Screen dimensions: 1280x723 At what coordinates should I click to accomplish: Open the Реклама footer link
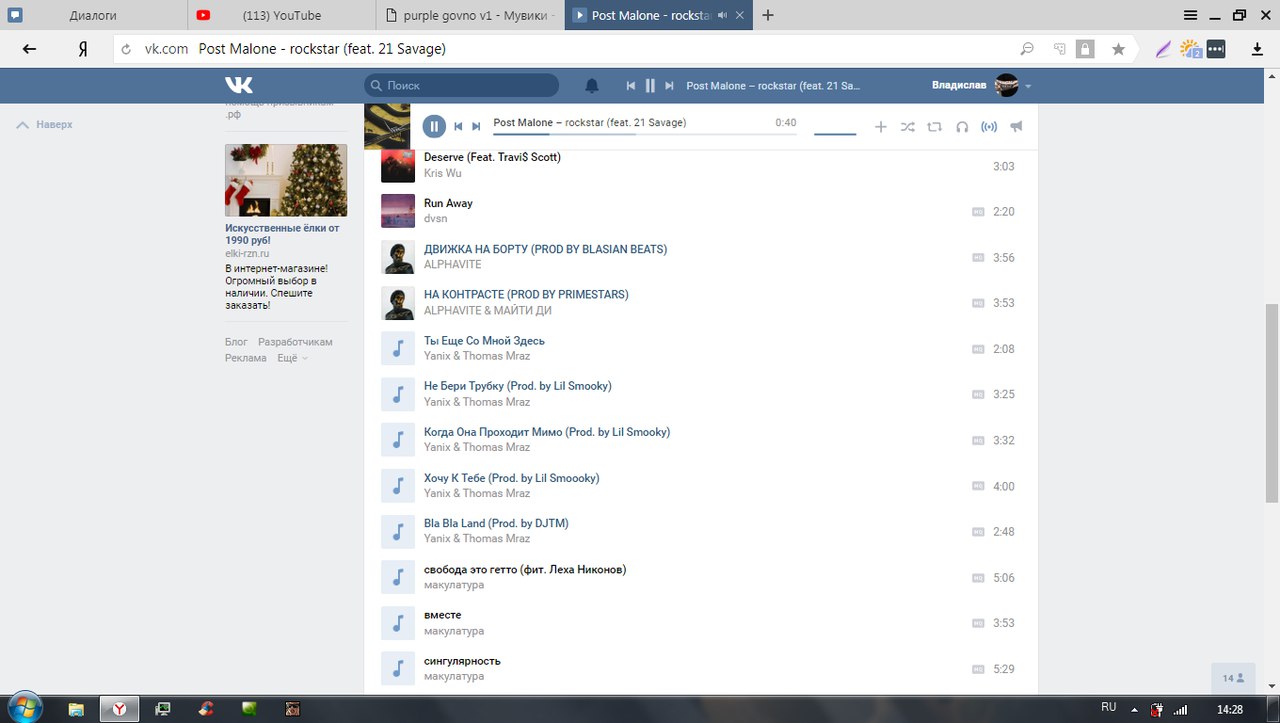(246, 358)
